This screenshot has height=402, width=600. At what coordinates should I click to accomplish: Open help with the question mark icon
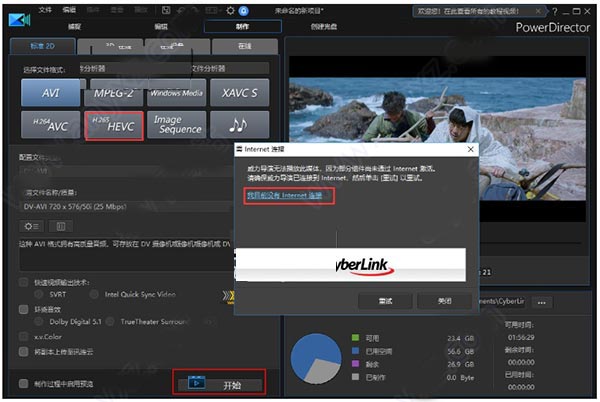(x=555, y=11)
